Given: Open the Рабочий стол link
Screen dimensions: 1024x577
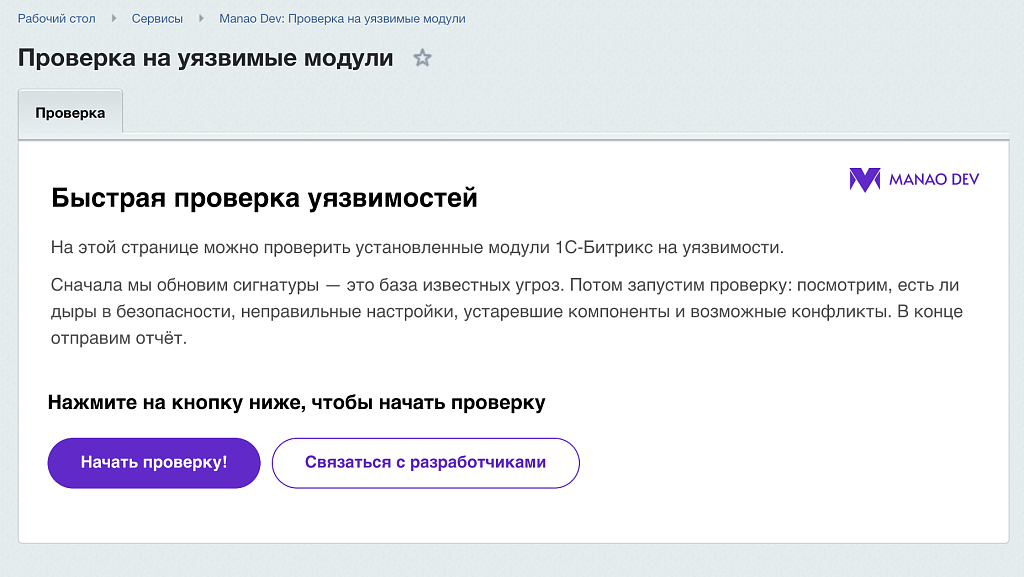Looking at the screenshot, I should point(55,18).
